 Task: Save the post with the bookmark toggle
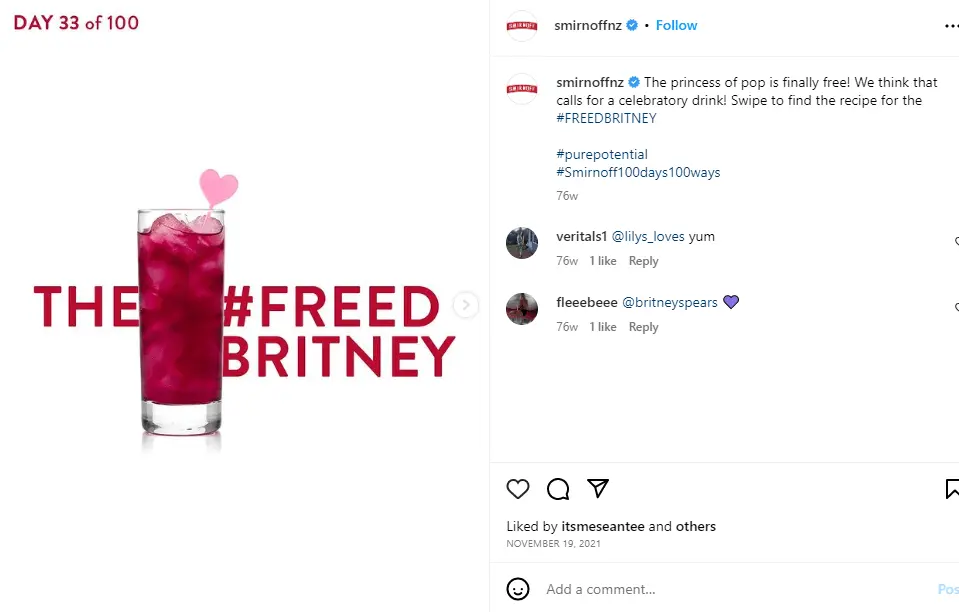pyautogui.click(x=952, y=489)
